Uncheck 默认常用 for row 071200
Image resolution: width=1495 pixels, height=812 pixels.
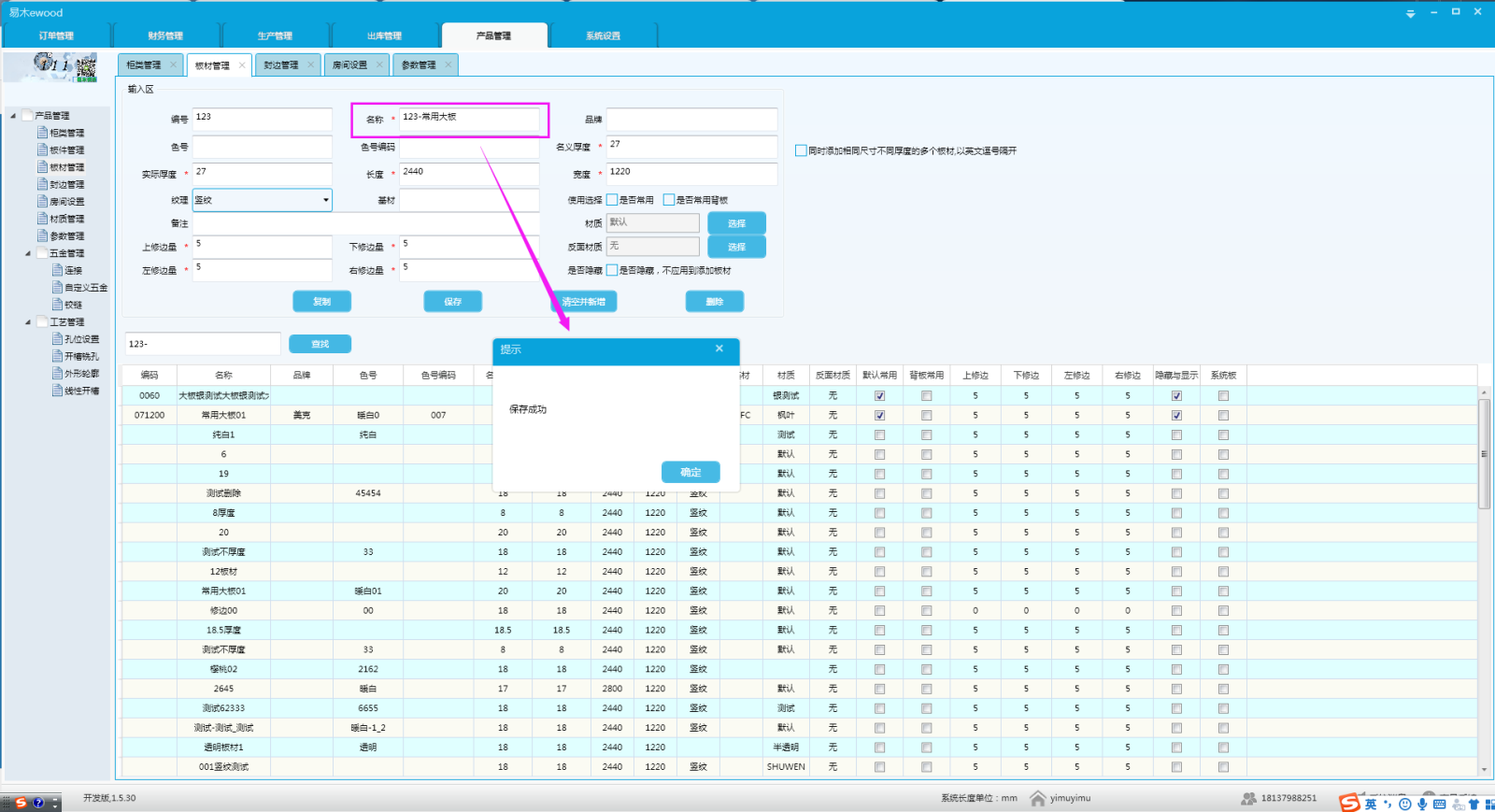click(879, 415)
